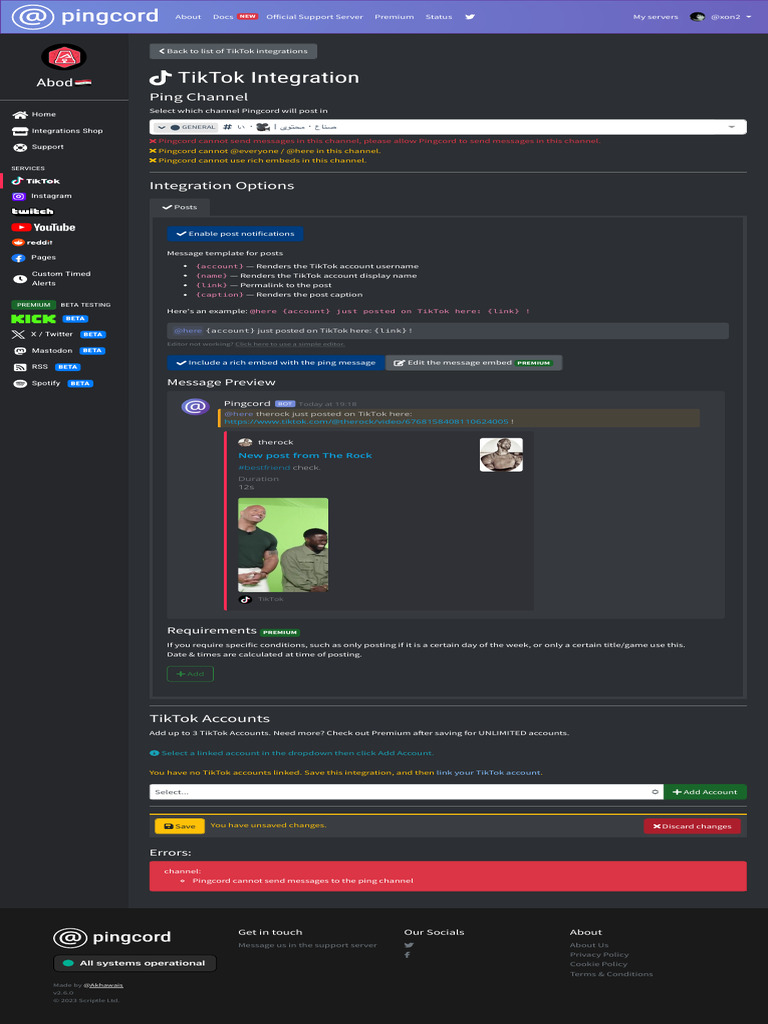The height and width of the screenshot is (1024, 768).
Task: Open the Twitch service in sidebar
Action: [x=33, y=211]
